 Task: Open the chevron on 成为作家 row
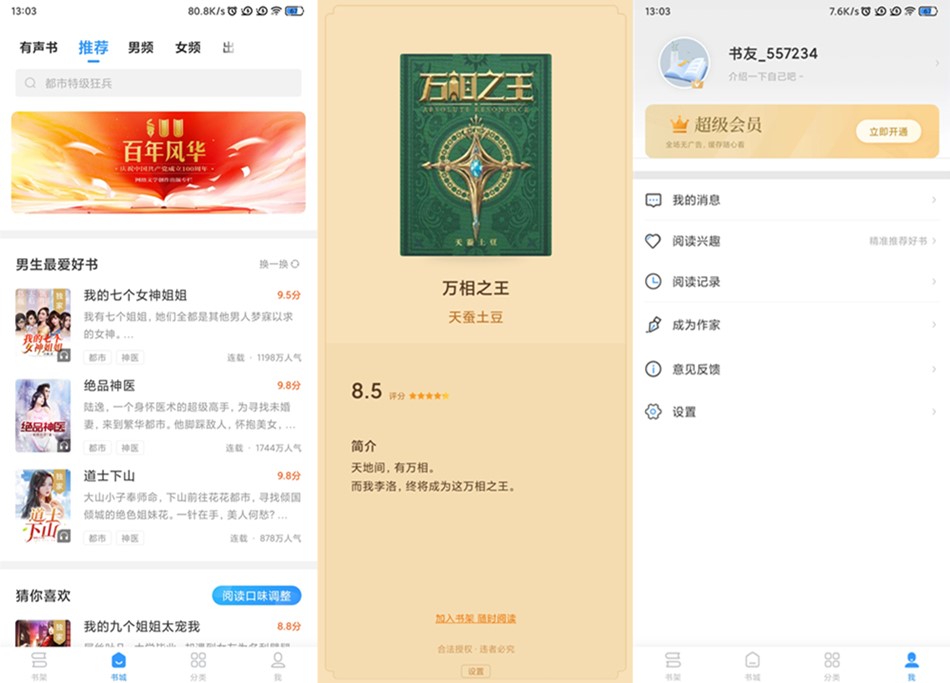coord(934,325)
